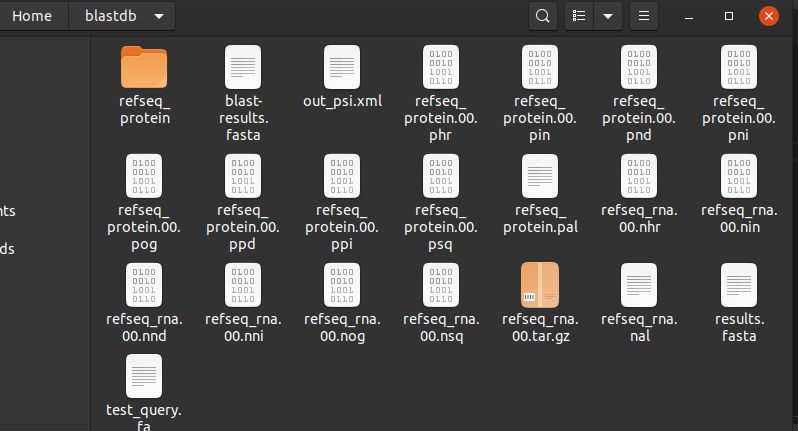798x431 pixels.
Task: Select the refseq_protein.00.phr binary file icon
Action: tap(441, 67)
